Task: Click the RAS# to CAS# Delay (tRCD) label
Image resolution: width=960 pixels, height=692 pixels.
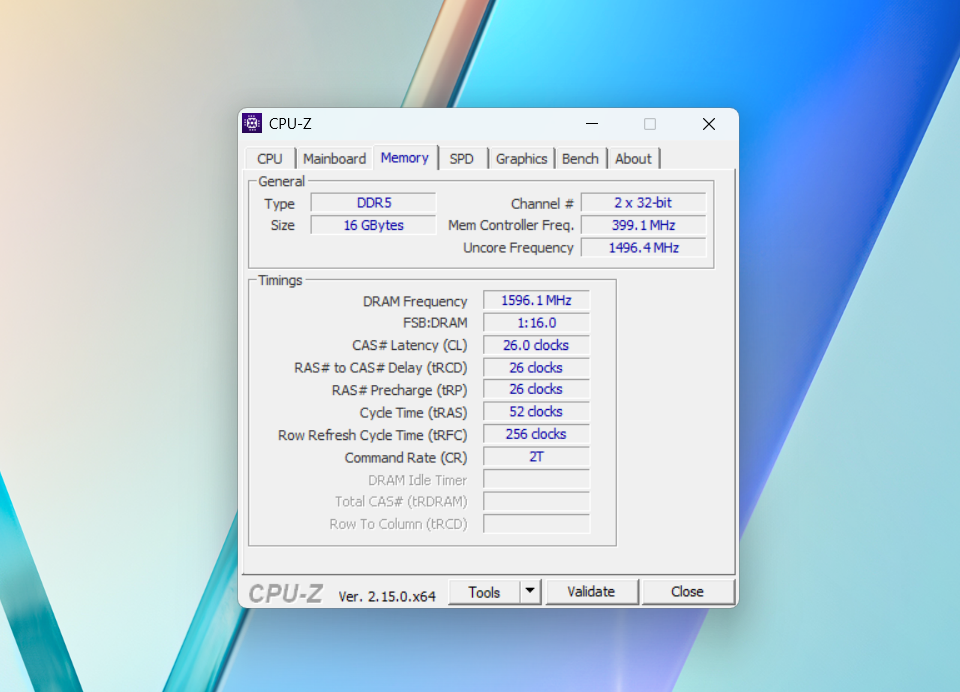Action: coord(381,368)
